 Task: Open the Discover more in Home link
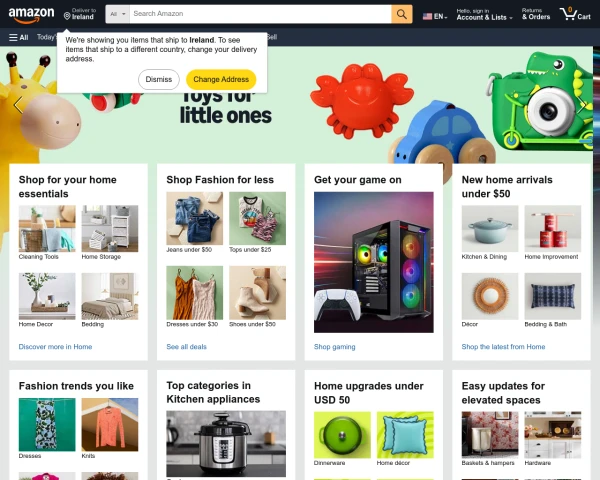[x=55, y=347]
